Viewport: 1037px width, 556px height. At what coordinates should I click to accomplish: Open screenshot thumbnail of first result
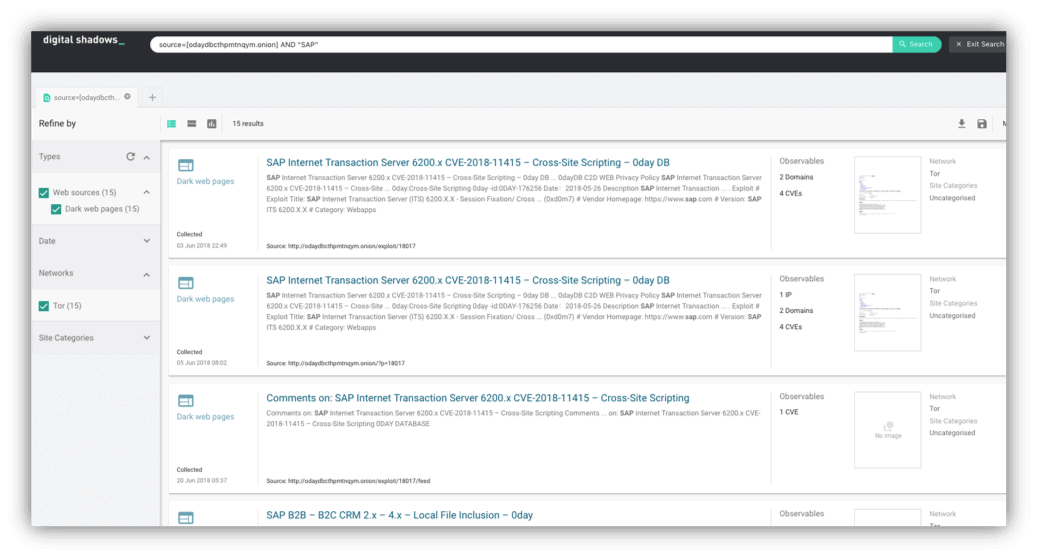coord(887,195)
